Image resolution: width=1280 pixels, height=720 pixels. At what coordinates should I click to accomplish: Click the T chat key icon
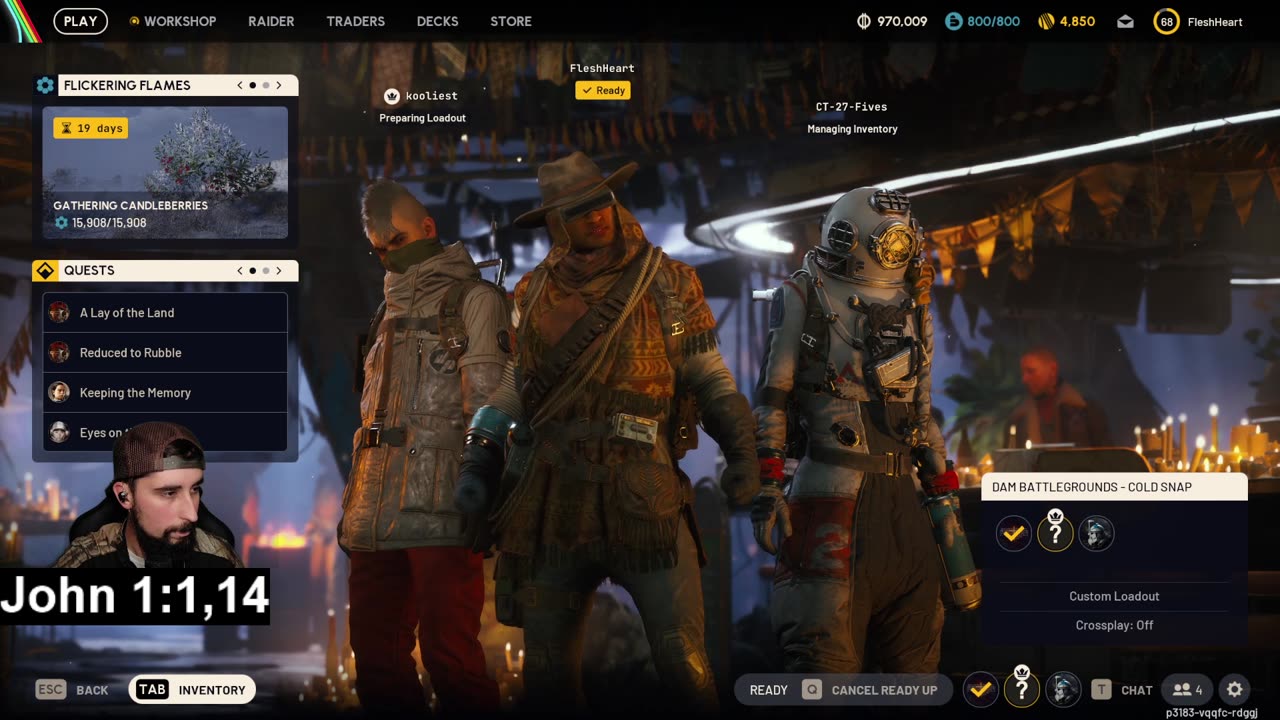coord(1101,689)
